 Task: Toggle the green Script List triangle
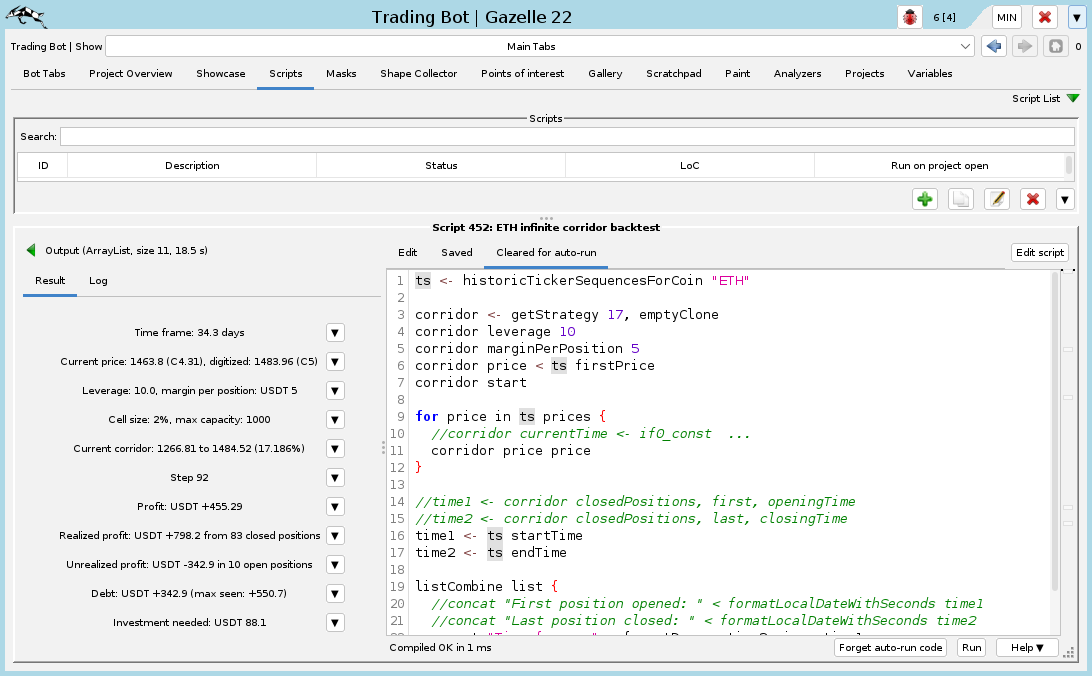click(1073, 99)
